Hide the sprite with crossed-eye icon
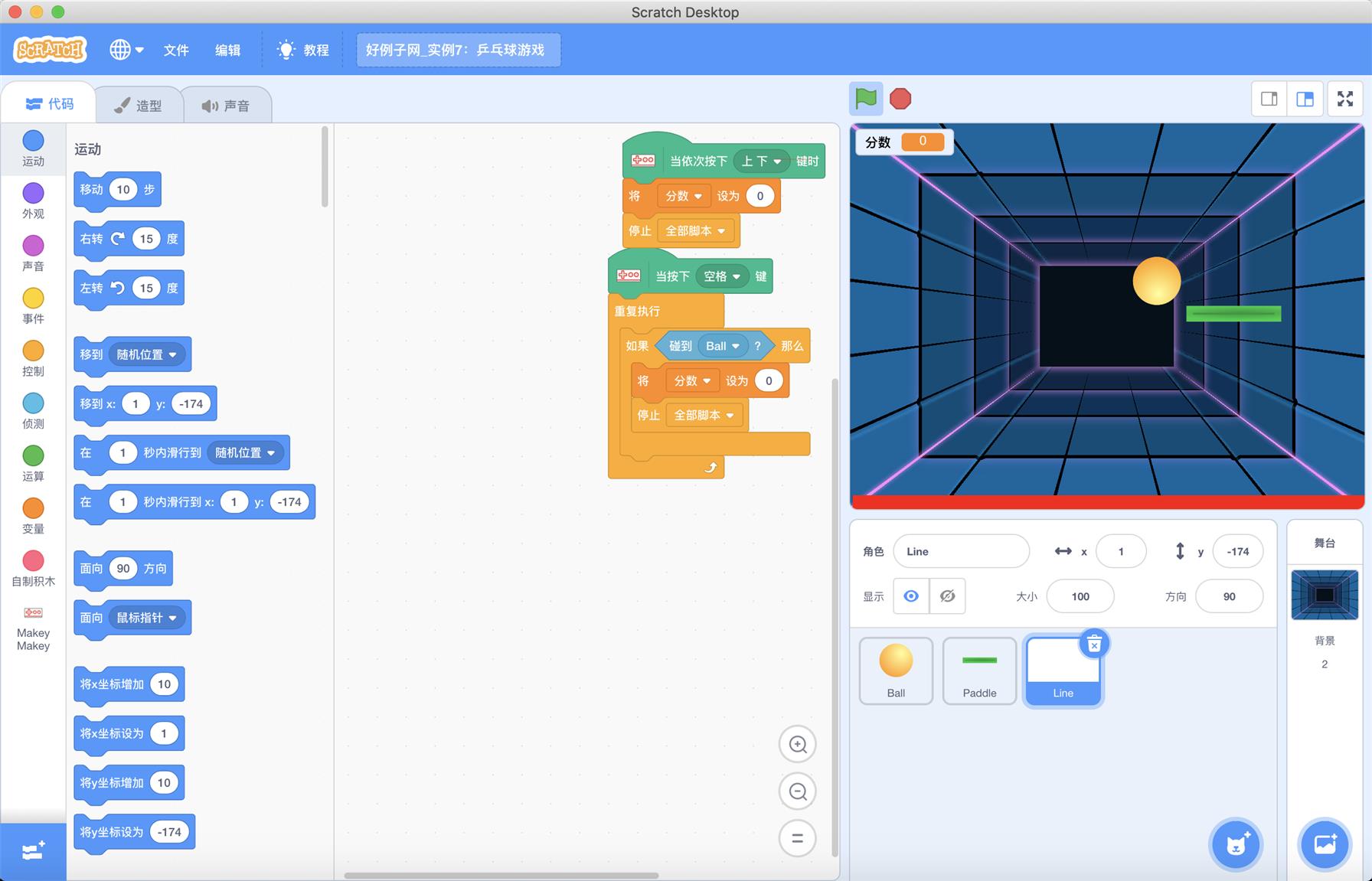This screenshot has width=1372, height=881. (x=947, y=596)
